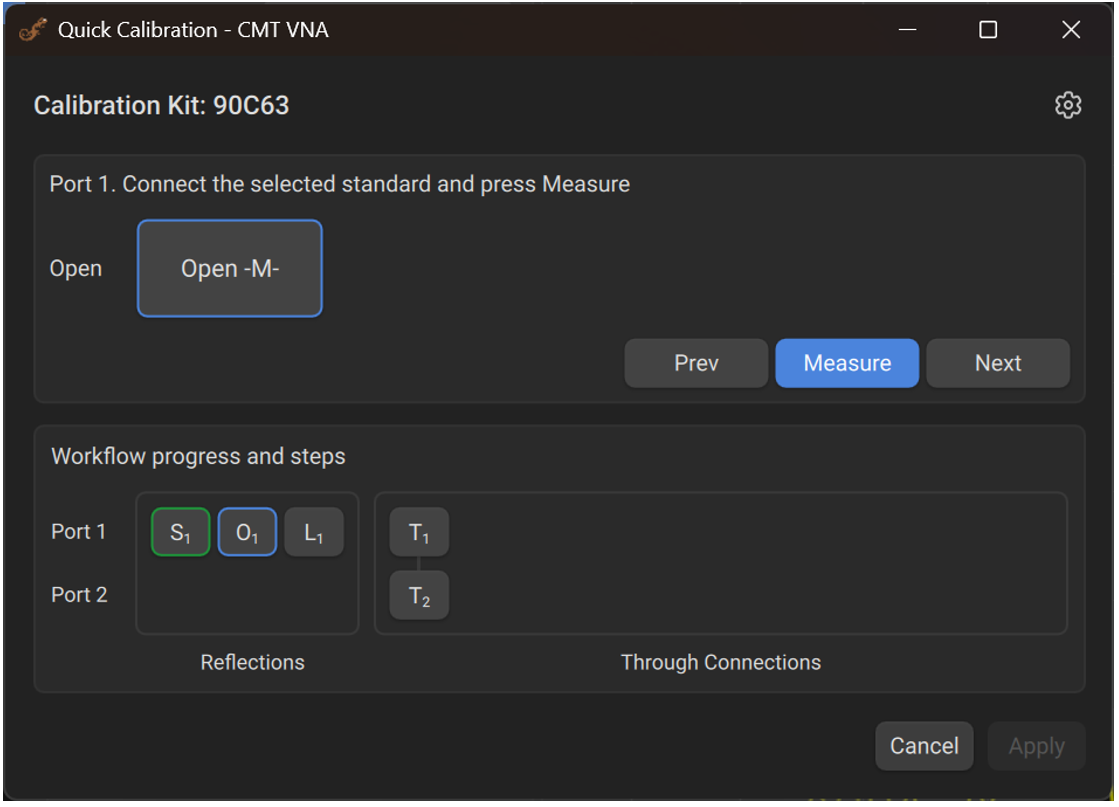Image resolution: width=1119 pixels, height=807 pixels.
Task: Select the Through Connections section label
Action: pos(719,662)
